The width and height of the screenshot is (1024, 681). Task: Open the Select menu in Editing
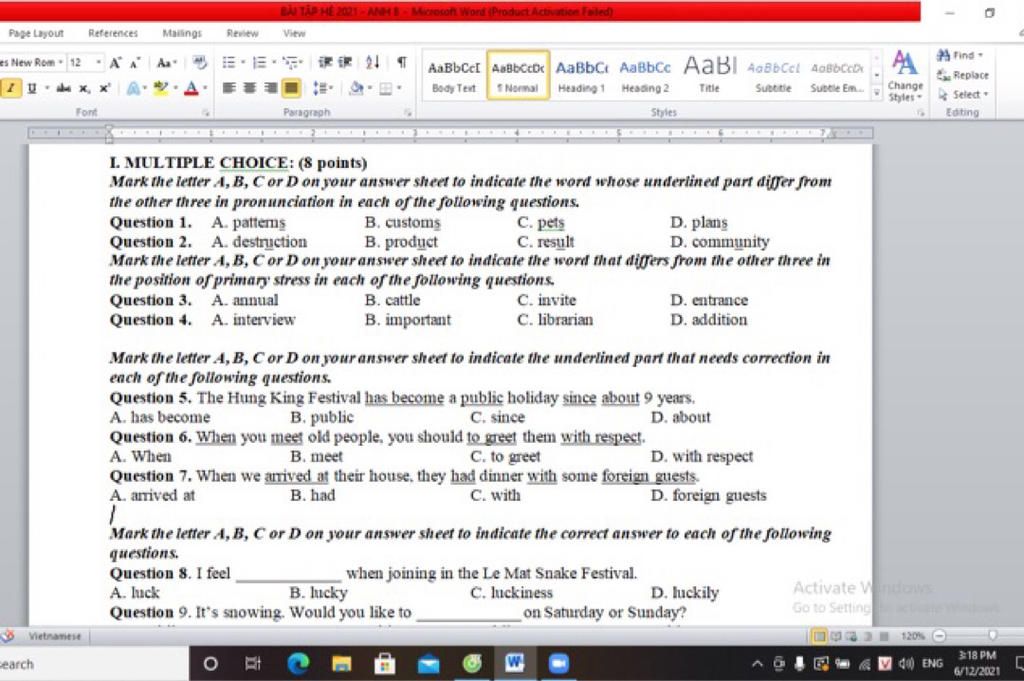(x=963, y=95)
